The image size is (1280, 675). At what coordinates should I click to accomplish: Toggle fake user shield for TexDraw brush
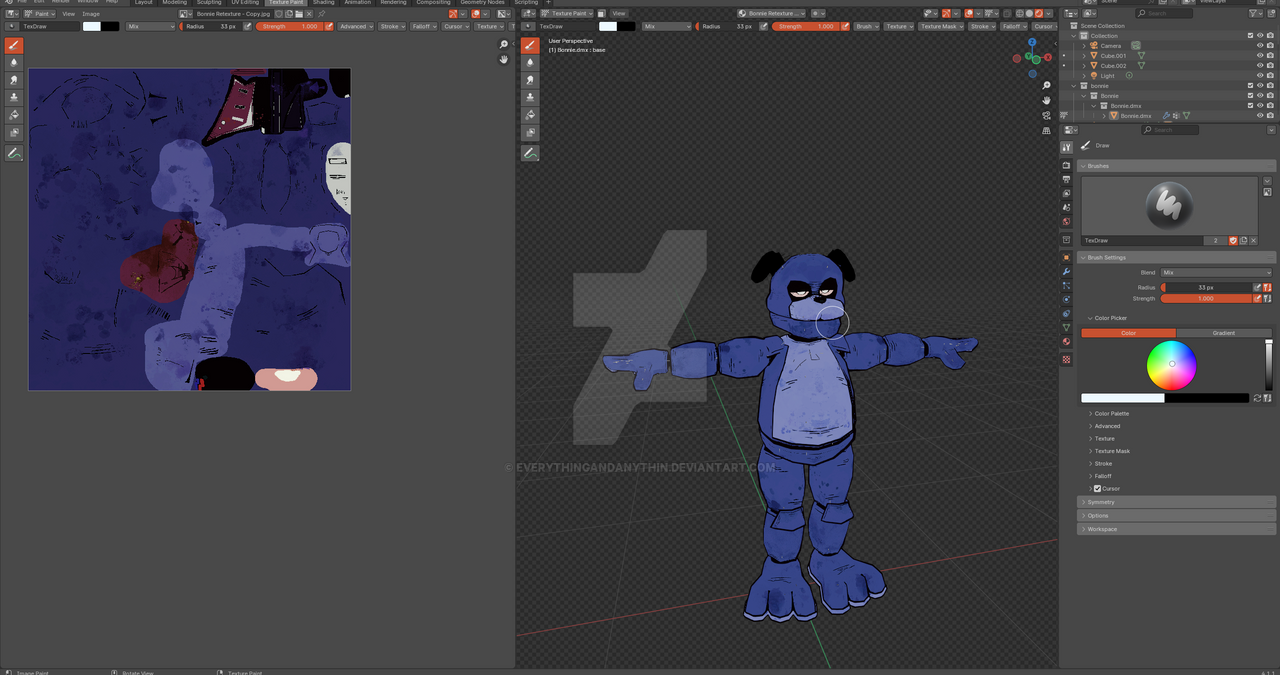(x=1233, y=241)
